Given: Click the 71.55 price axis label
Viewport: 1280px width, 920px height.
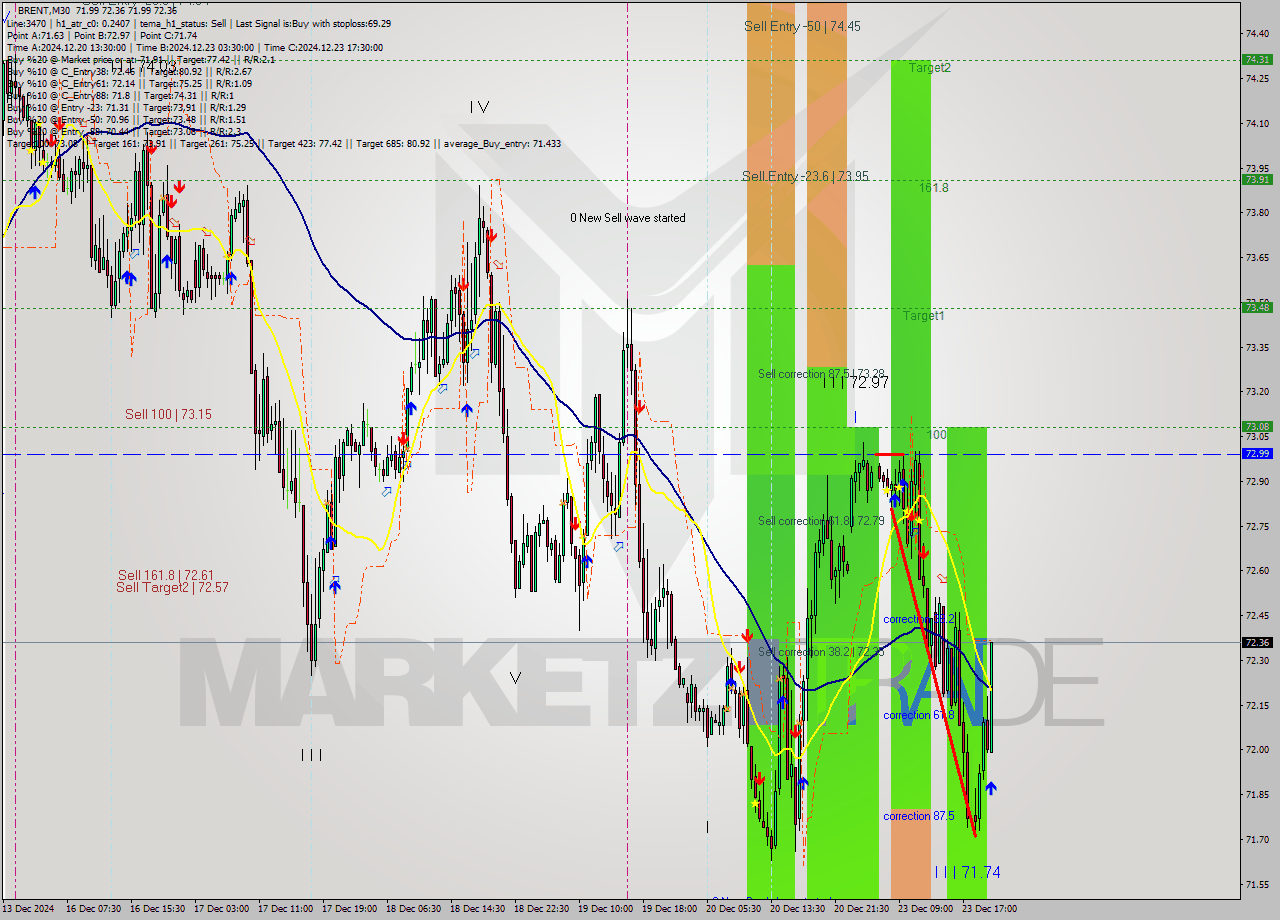Looking at the screenshot, I should click(1257, 885).
